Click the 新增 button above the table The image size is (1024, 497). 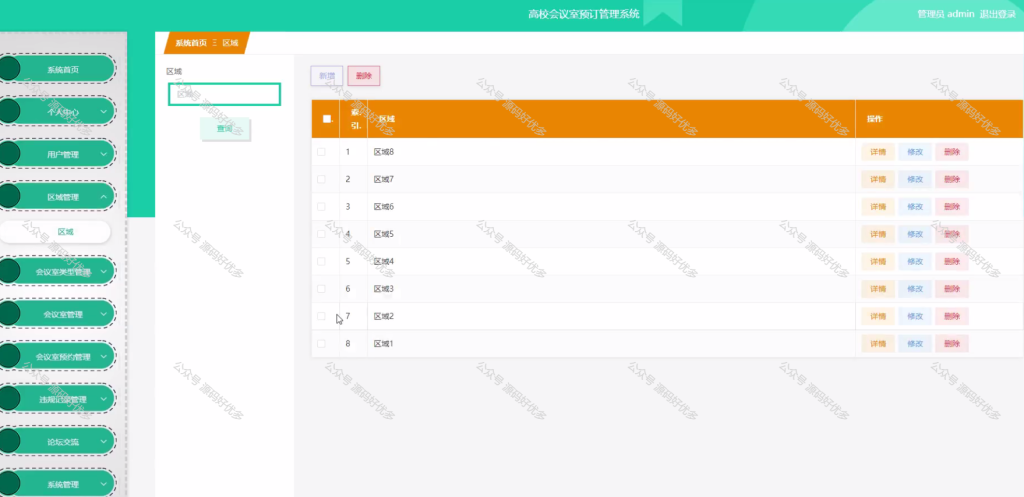tap(327, 76)
